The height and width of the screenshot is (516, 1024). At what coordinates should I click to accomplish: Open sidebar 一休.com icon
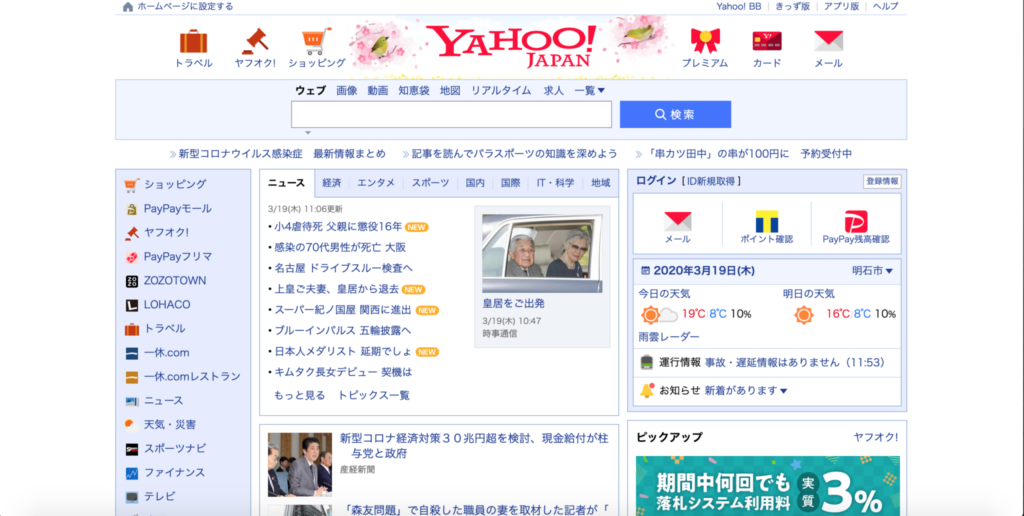[x=132, y=353]
